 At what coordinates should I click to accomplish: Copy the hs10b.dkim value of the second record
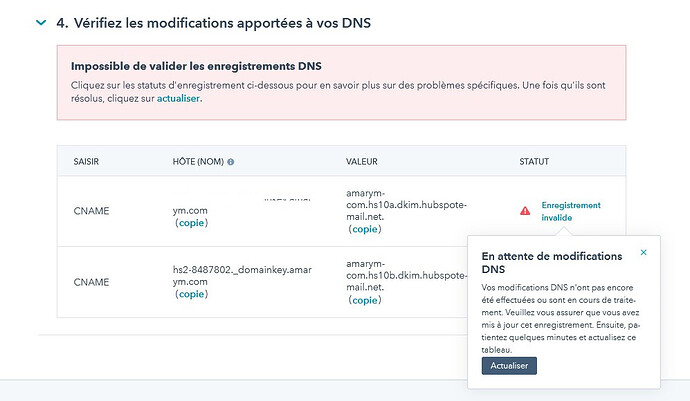tap(365, 300)
